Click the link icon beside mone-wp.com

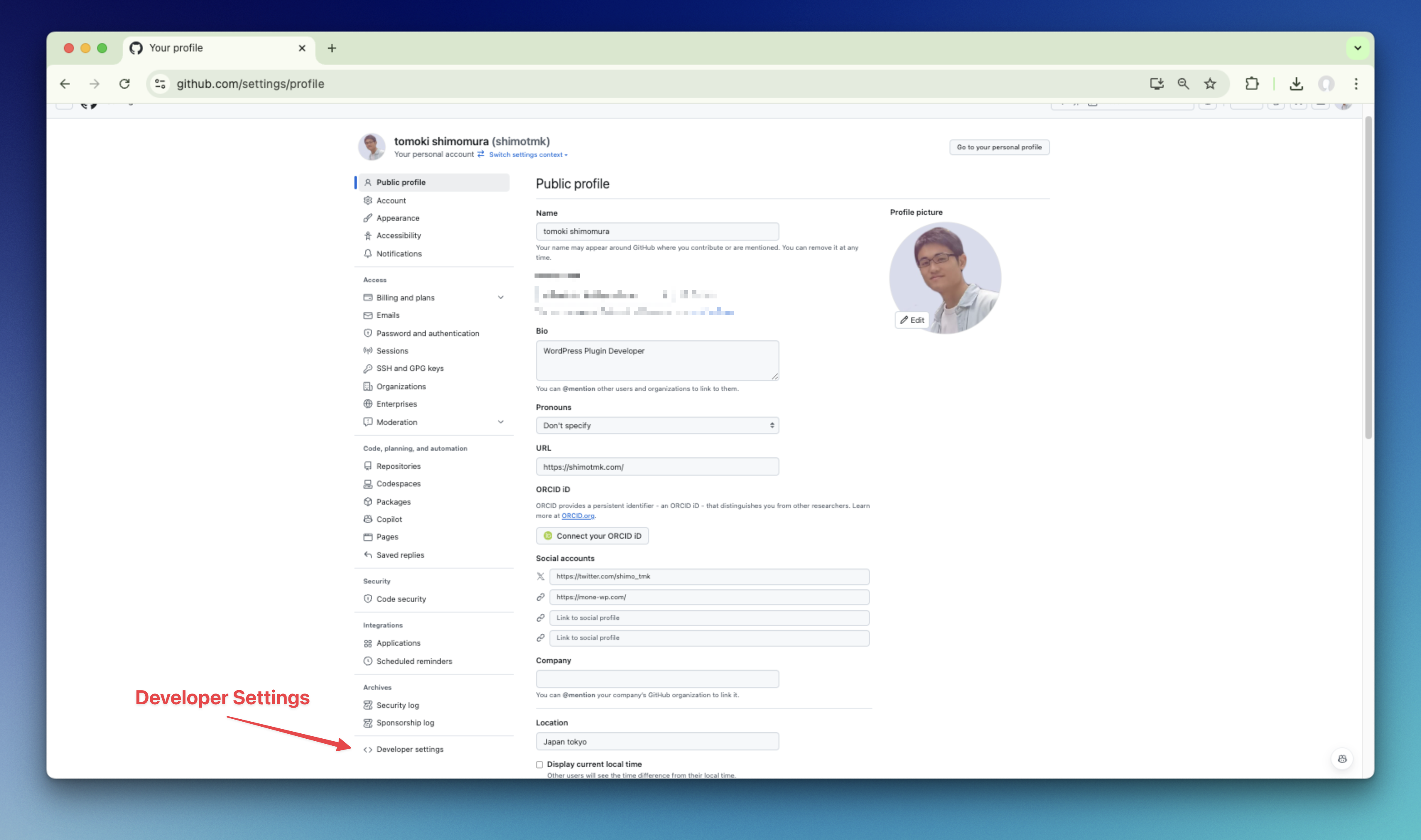[540, 597]
